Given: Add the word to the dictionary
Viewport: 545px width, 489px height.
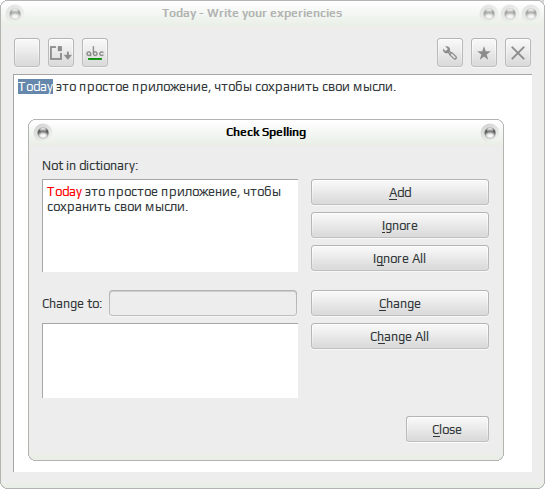Looking at the screenshot, I should (400, 192).
